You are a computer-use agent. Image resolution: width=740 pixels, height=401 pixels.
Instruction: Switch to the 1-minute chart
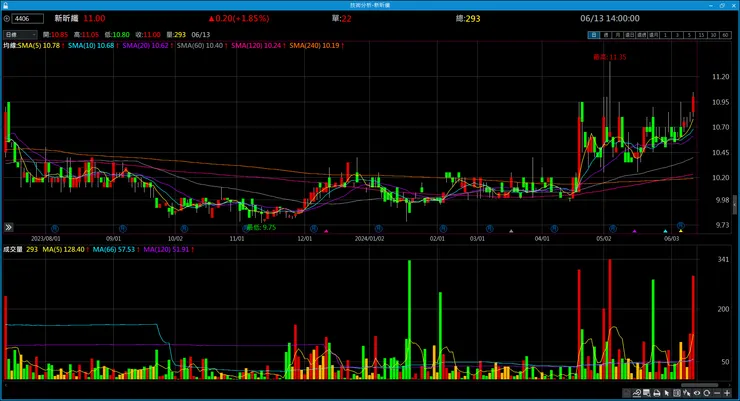[665, 35]
